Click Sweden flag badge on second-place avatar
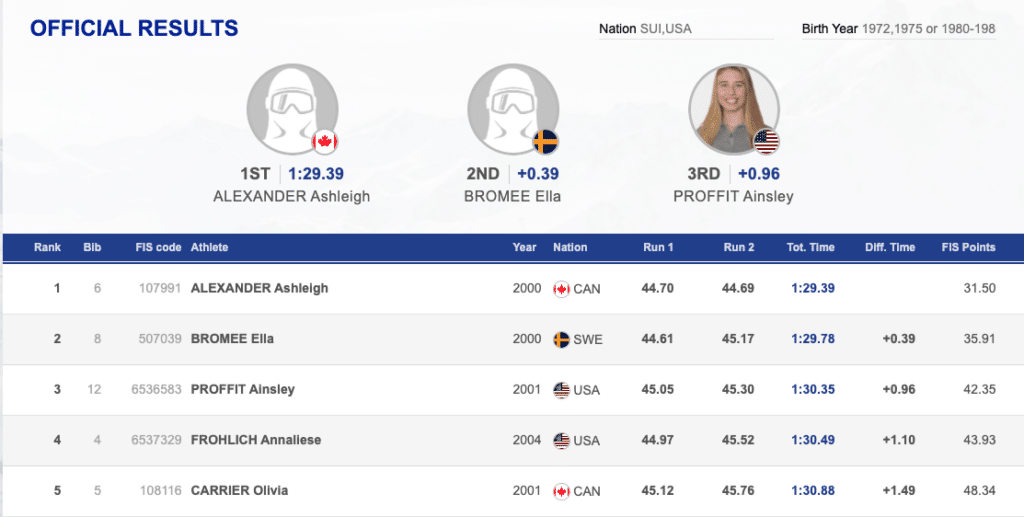The image size is (1024, 517). tap(545, 142)
